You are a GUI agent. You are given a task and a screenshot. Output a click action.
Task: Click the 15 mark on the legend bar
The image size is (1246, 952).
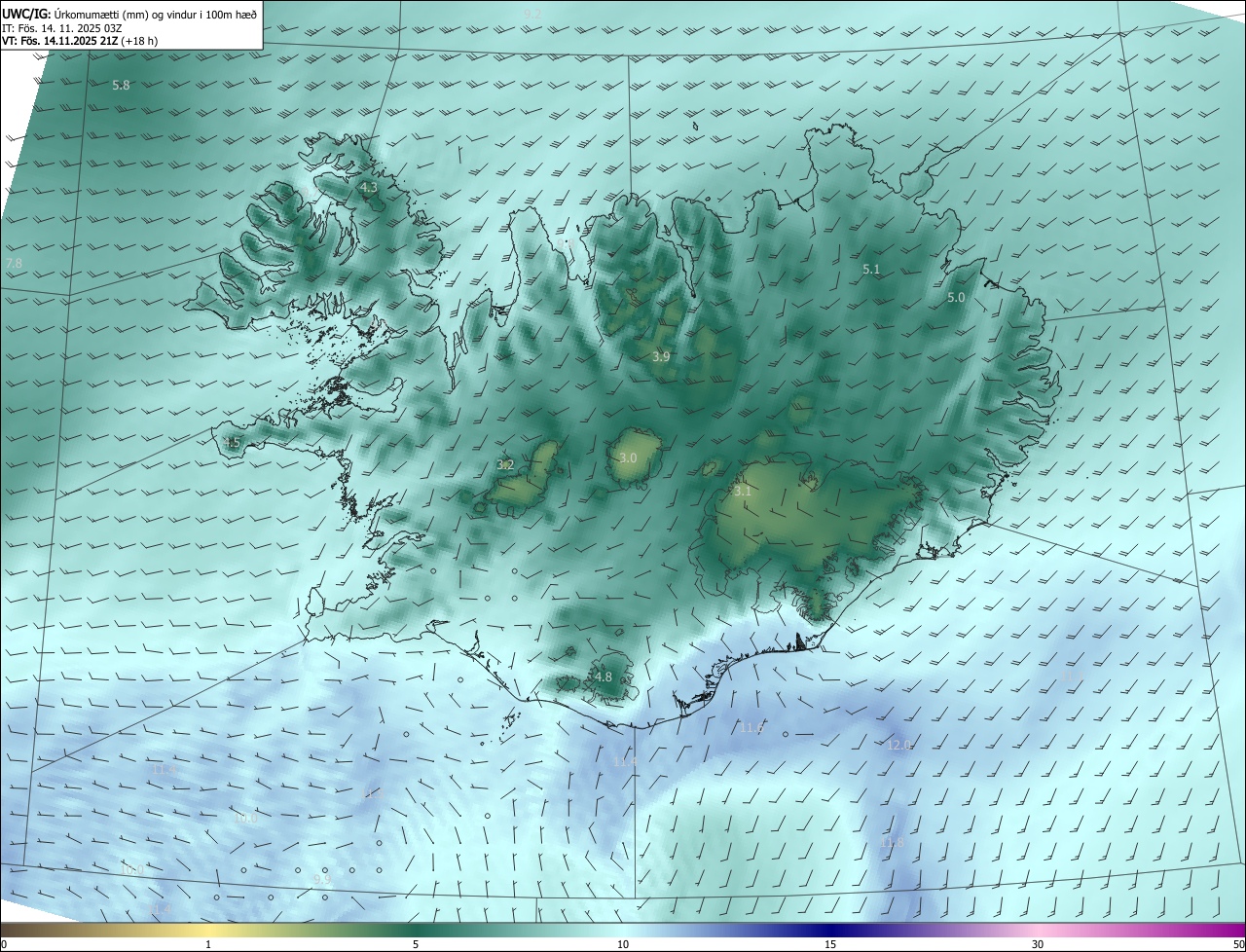coord(830,944)
